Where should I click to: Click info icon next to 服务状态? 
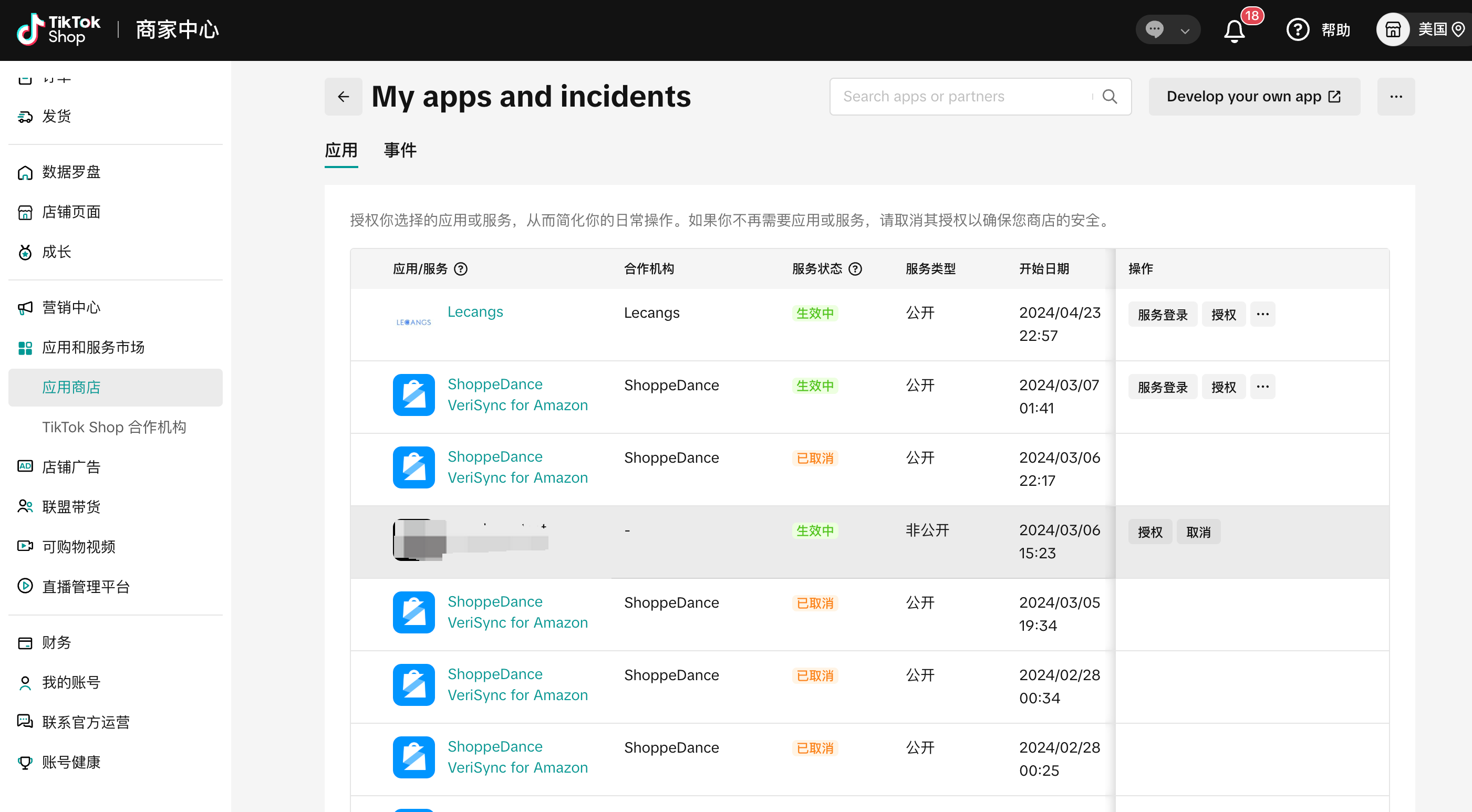coord(855,269)
